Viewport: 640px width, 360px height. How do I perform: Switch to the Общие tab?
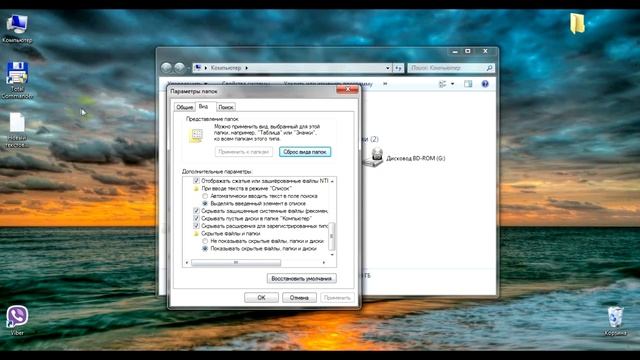click(184, 107)
